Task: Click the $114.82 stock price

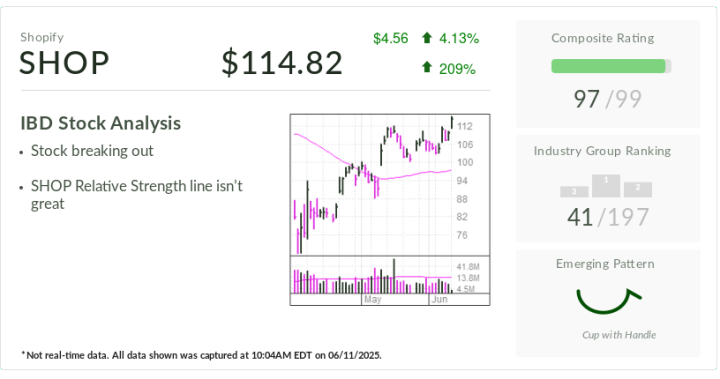Action: [x=282, y=62]
